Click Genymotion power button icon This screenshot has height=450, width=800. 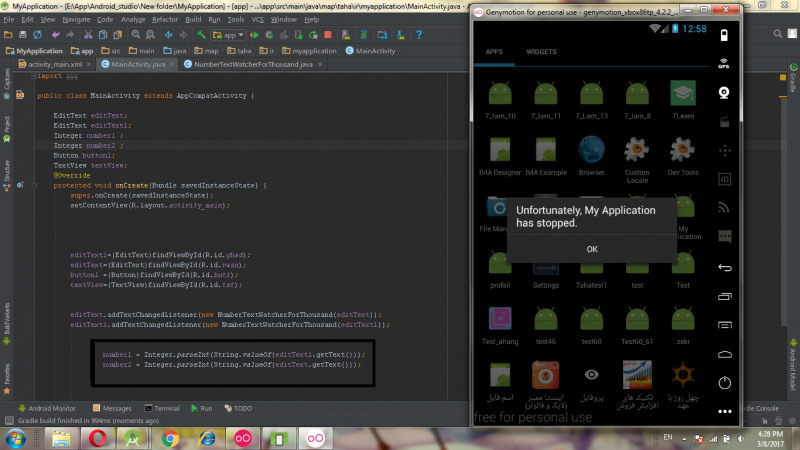pos(724,383)
